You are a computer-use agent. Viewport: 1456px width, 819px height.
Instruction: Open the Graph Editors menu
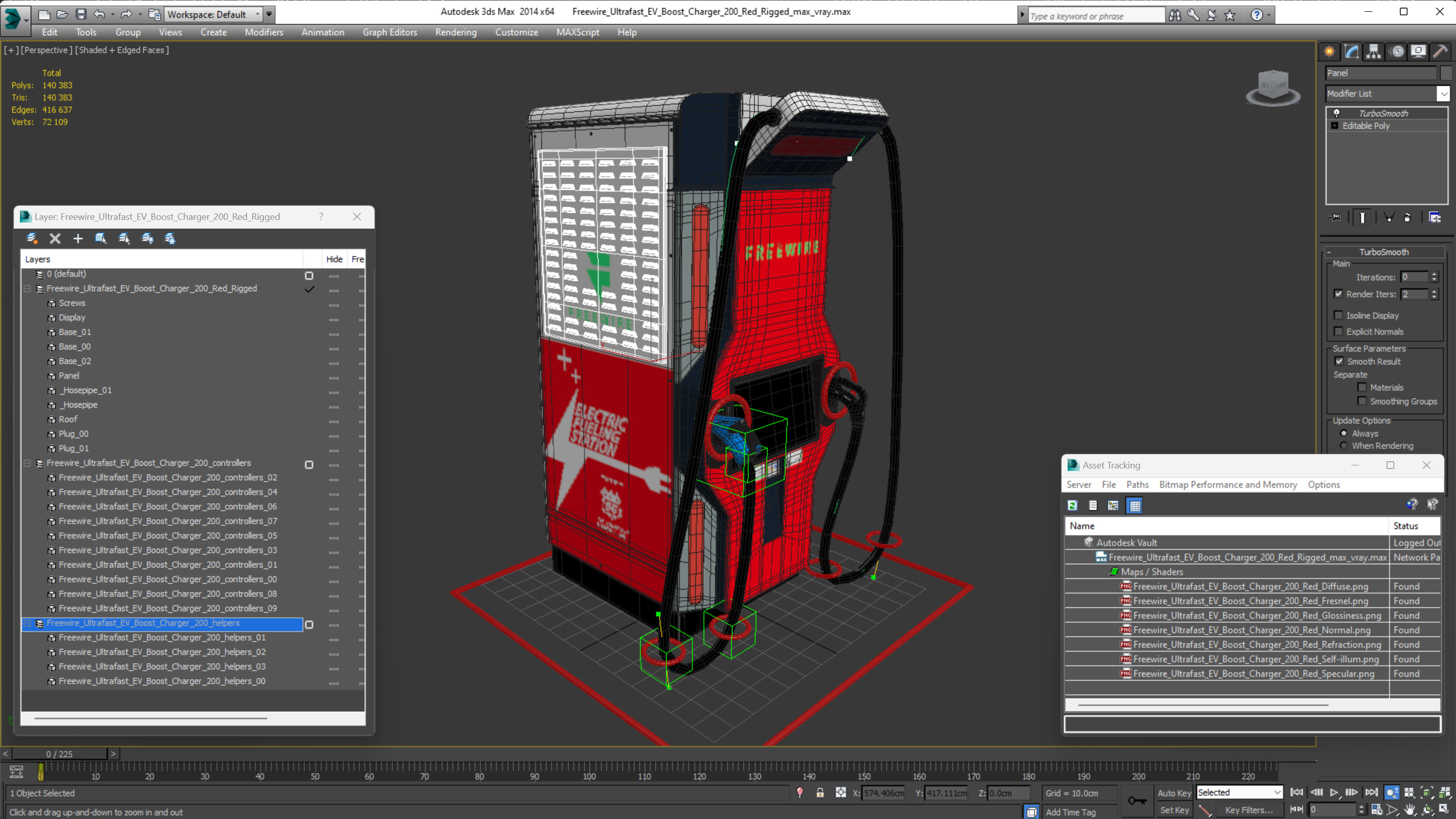[x=390, y=32]
